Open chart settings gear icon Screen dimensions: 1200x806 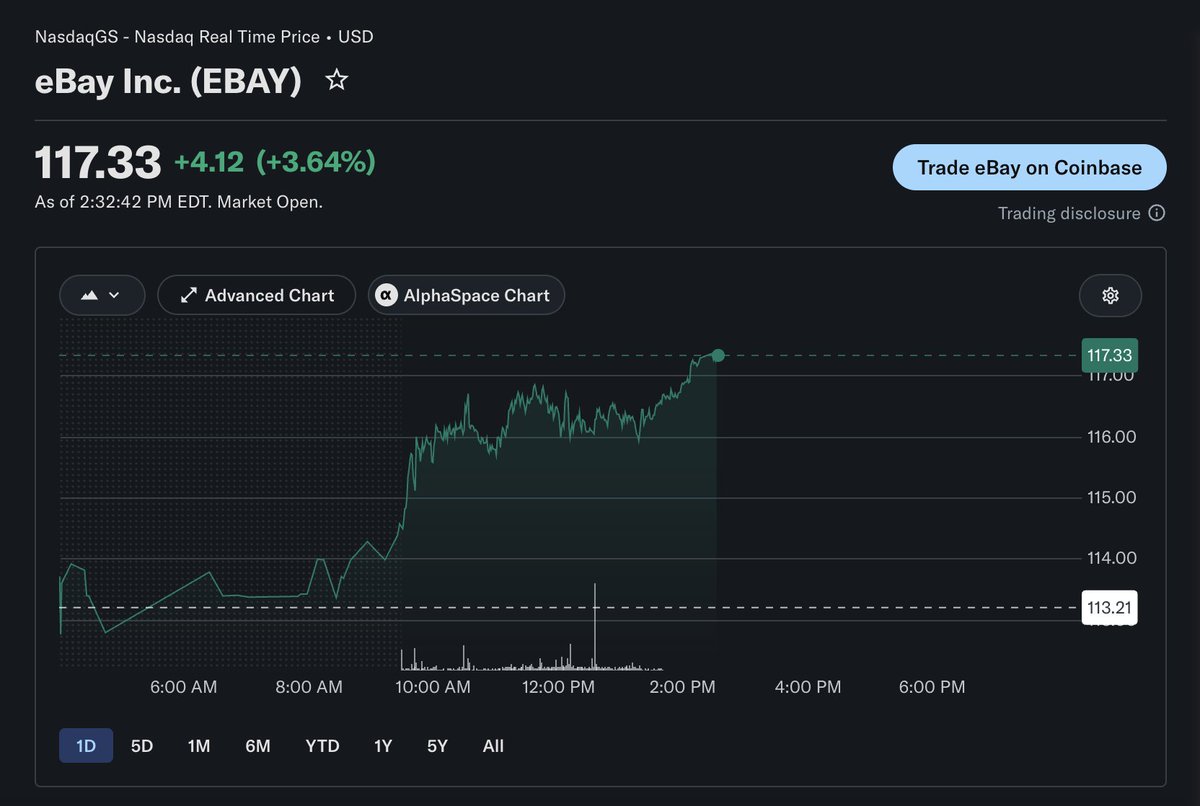1110,295
